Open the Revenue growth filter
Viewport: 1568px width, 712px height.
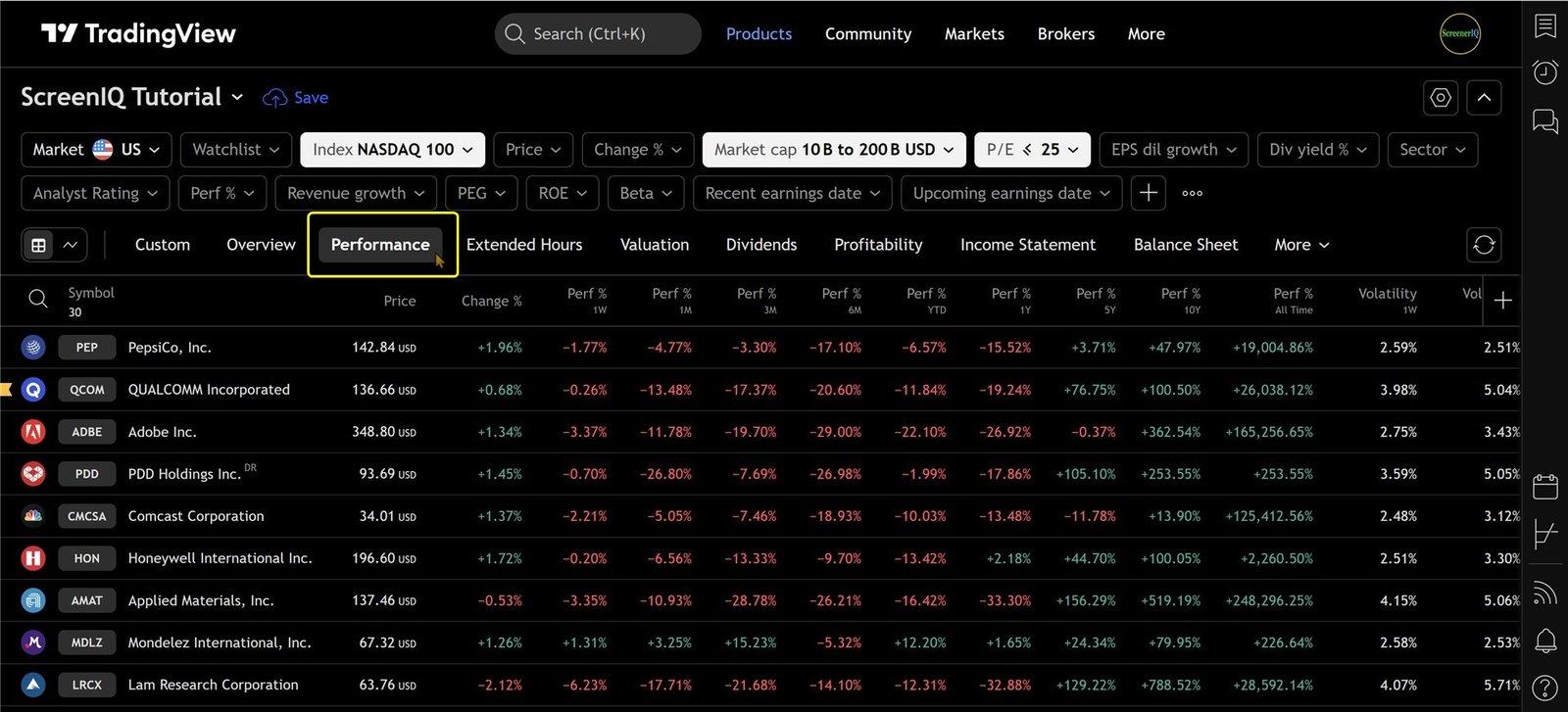[x=356, y=193]
